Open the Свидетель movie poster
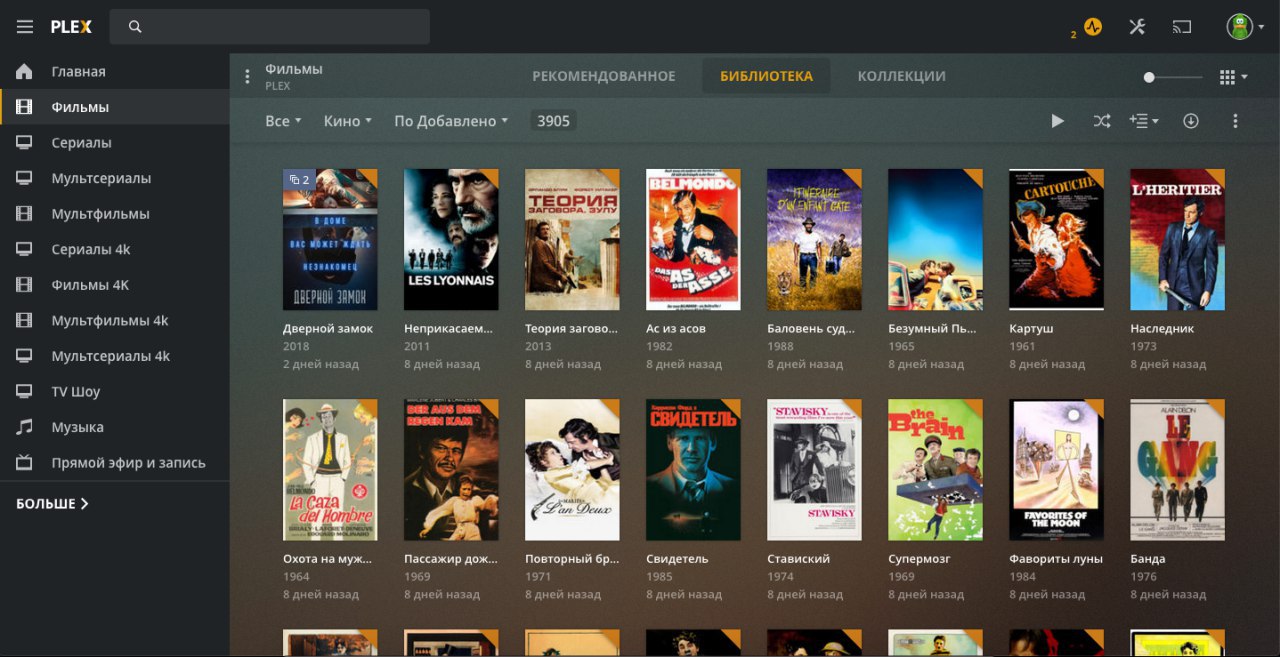 (693, 471)
